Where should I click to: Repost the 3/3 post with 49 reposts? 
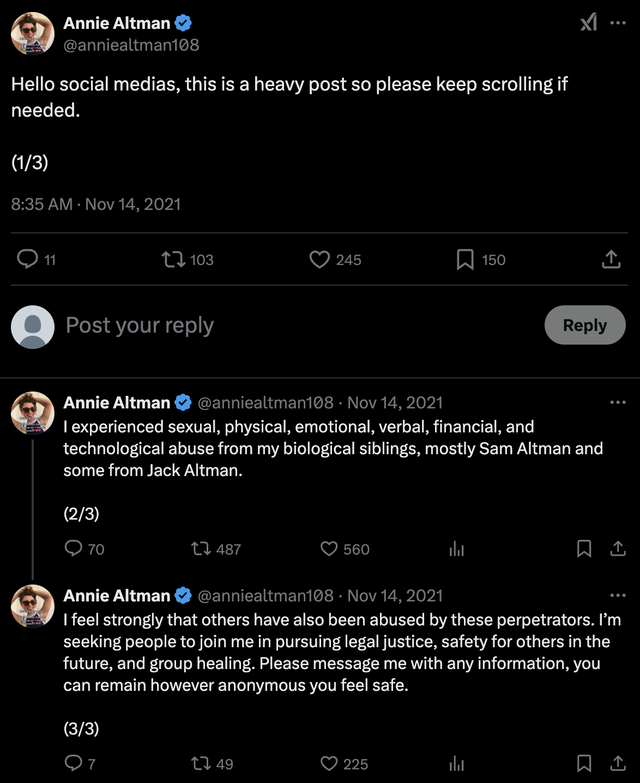(x=200, y=763)
